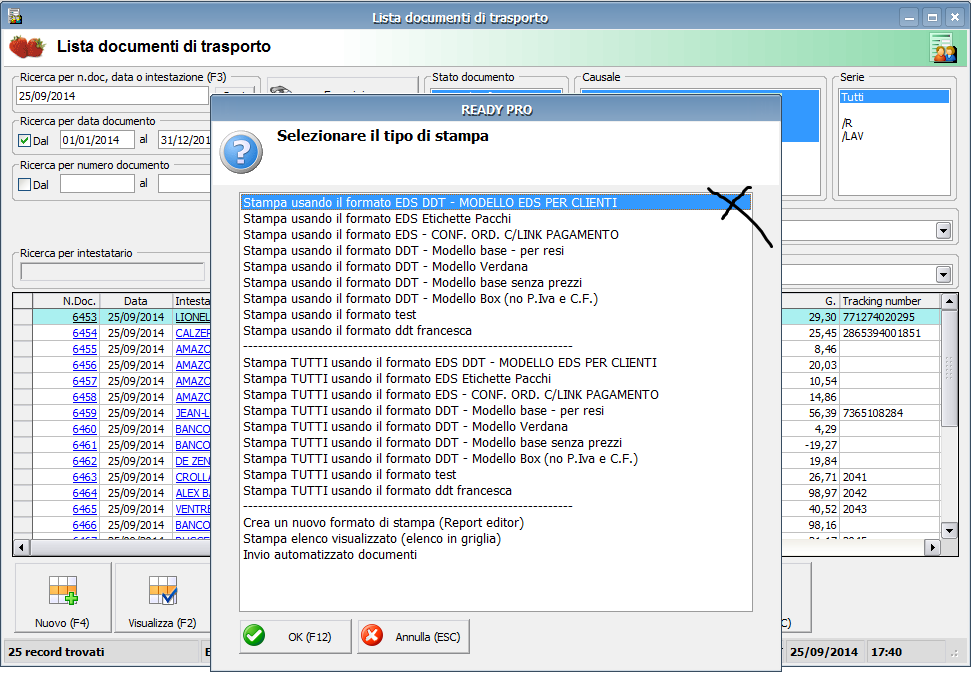Select /LAV in the Serie list
The width and height of the screenshot is (971, 688).
click(853, 136)
